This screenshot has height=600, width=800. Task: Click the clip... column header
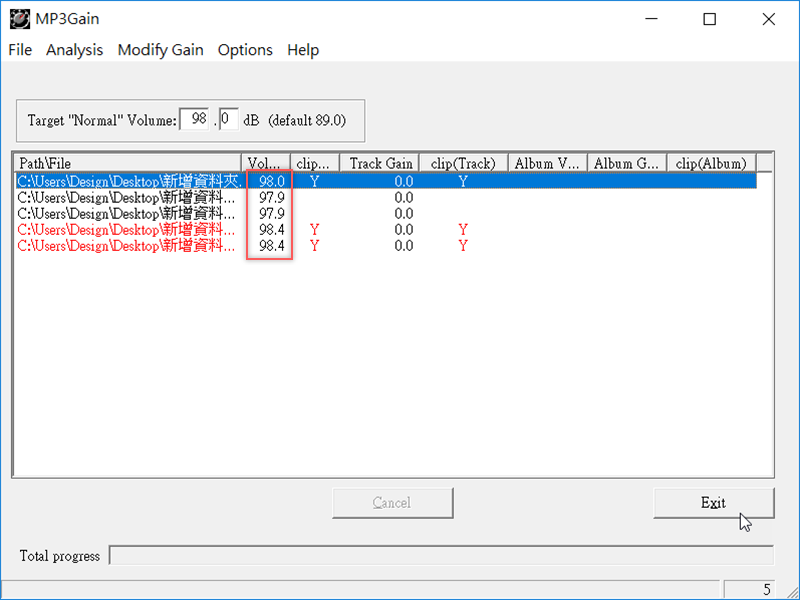coord(315,163)
